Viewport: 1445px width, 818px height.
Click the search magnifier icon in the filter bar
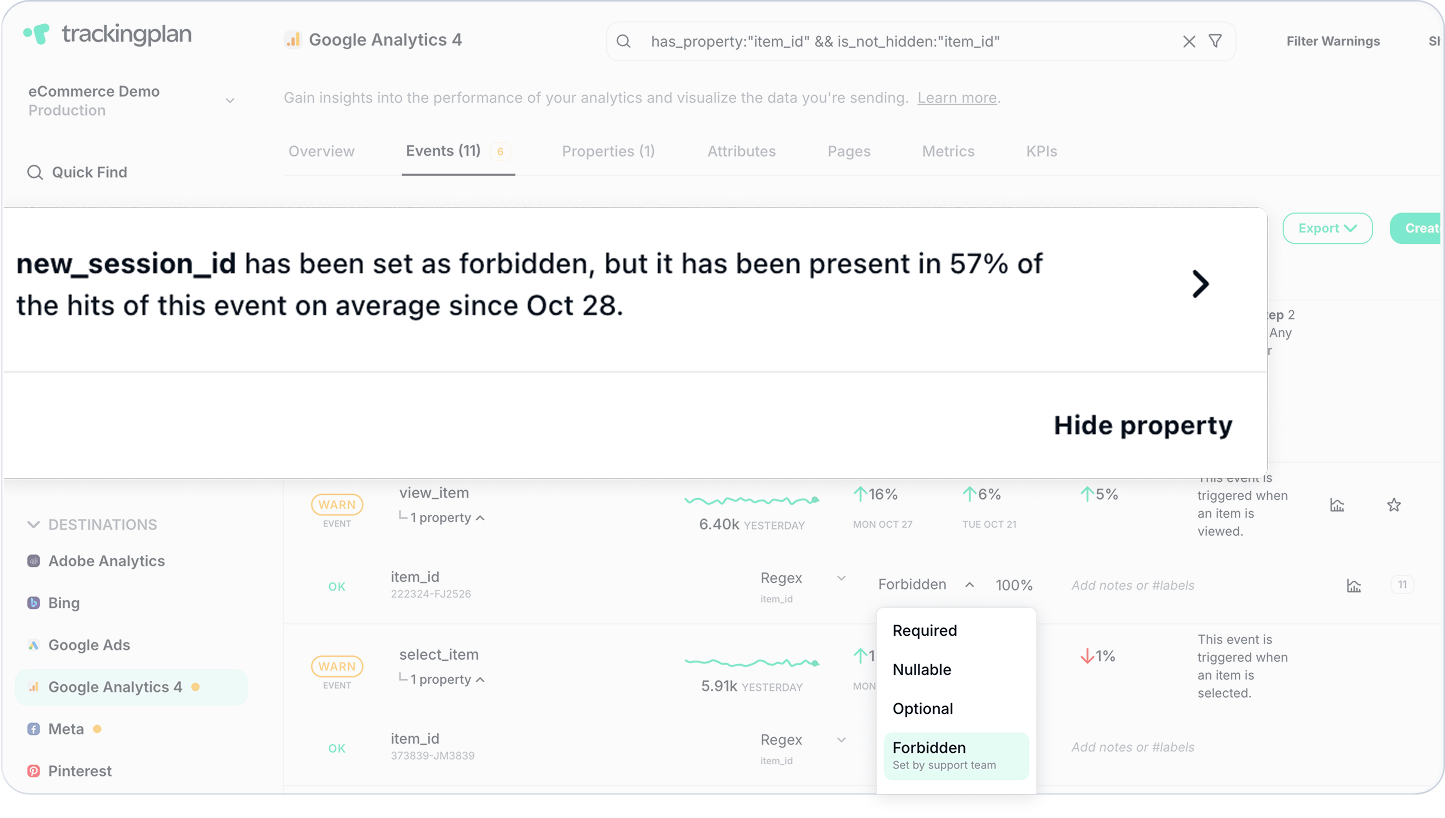tap(623, 41)
